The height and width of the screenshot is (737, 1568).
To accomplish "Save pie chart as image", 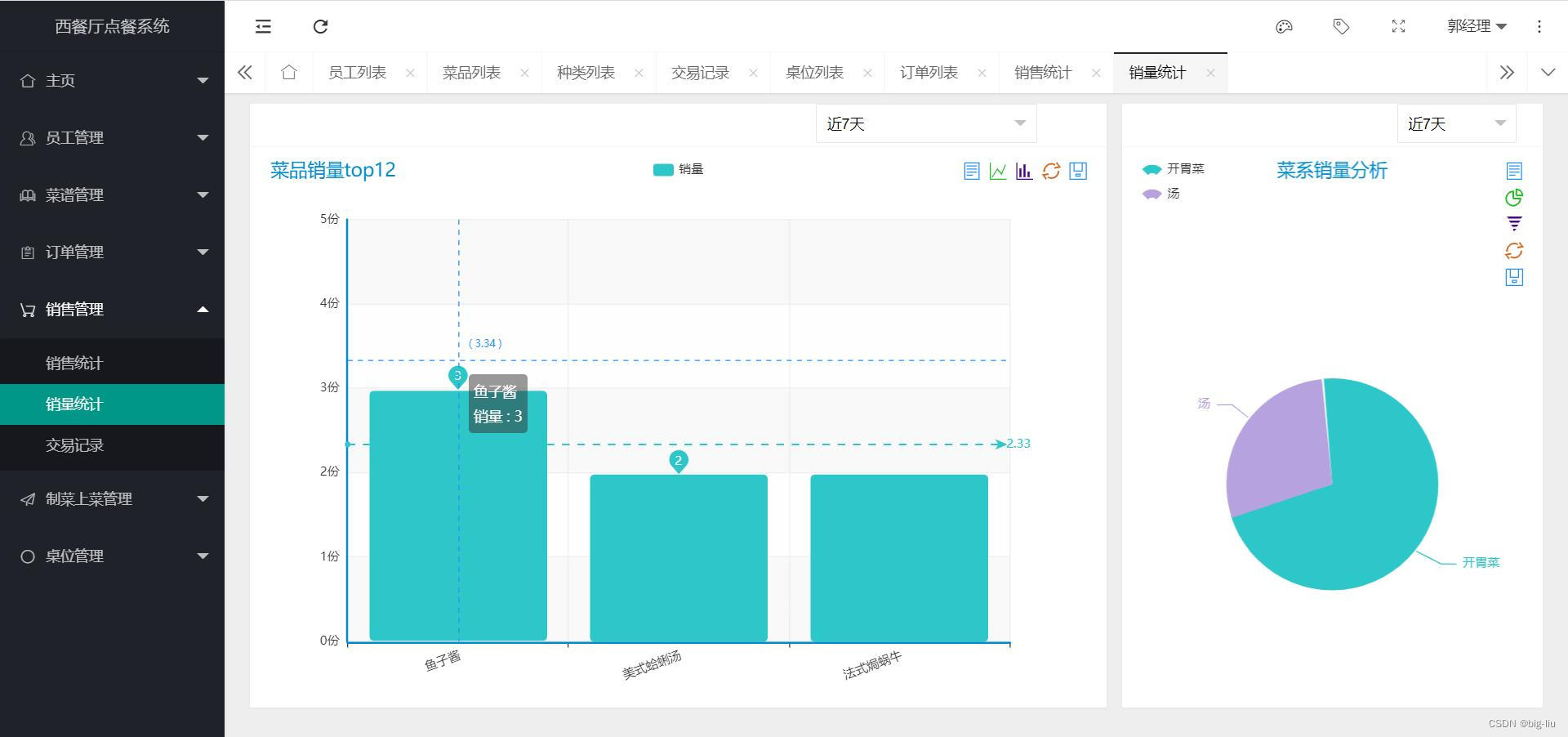I will click(x=1514, y=277).
